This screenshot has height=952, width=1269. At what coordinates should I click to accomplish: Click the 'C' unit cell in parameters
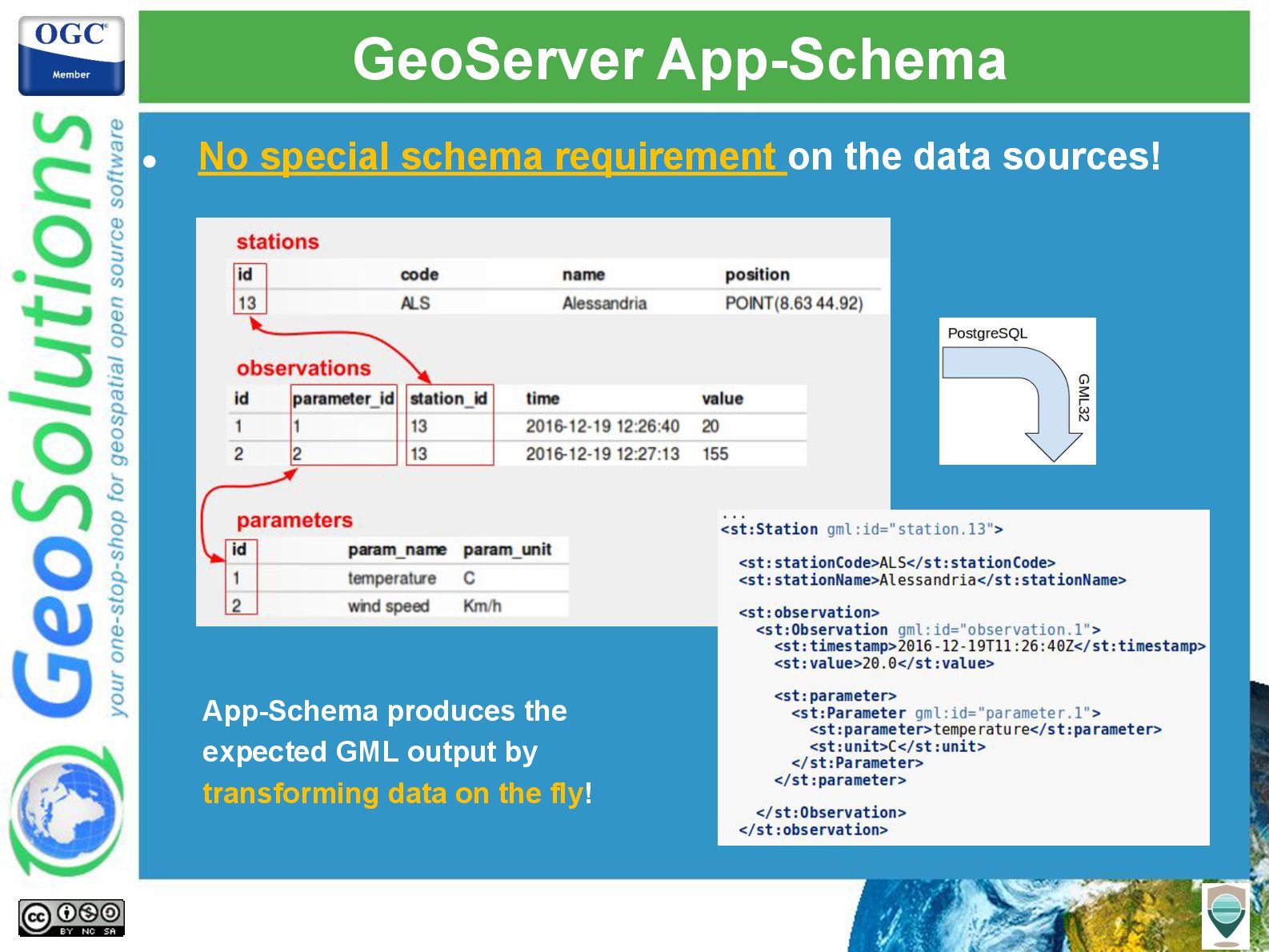click(x=469, y=578)
